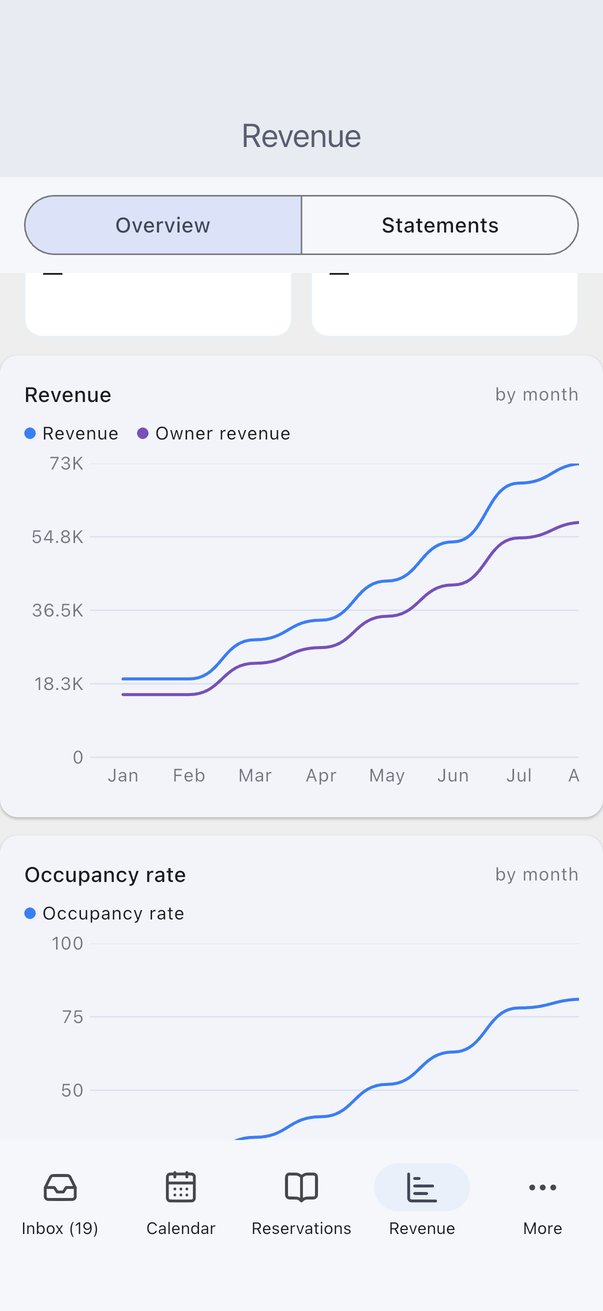This screenshot has width=603, height=1311.
Task: Open the Inbox tray icon
Action: tap(60, 1187)
